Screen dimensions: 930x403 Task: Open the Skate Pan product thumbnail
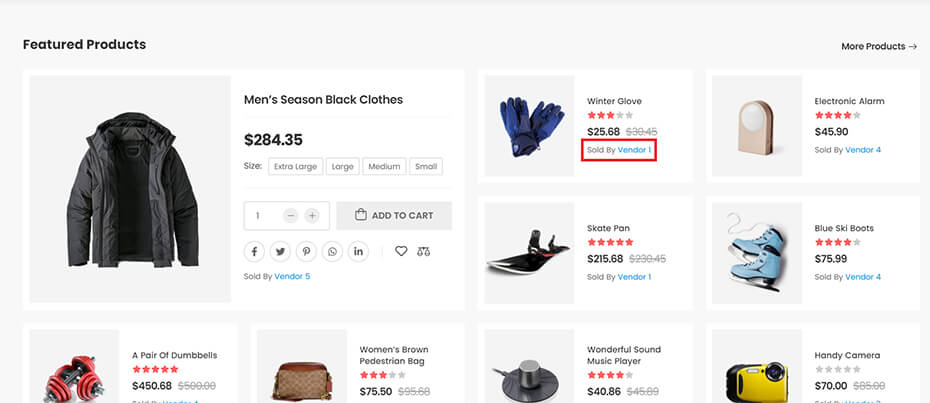point(529,253)
